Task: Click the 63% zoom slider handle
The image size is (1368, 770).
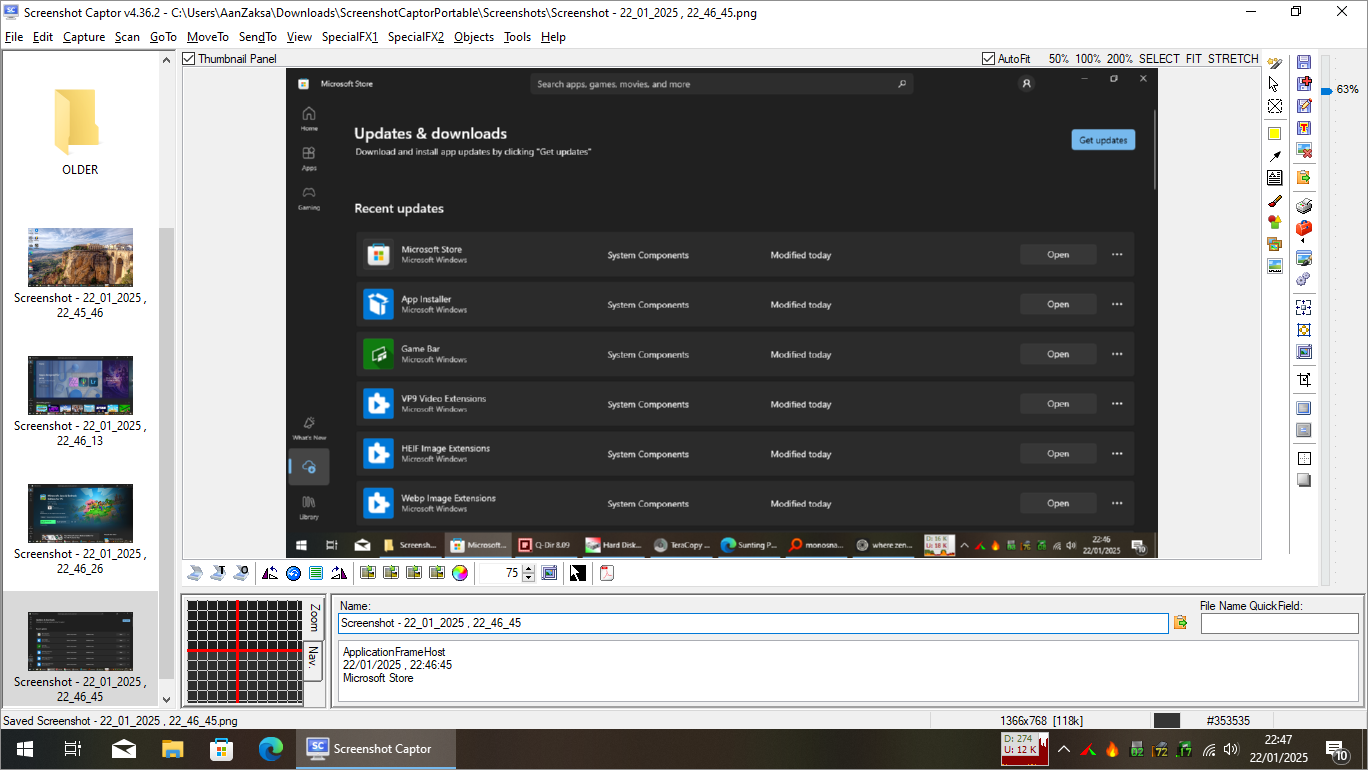Action: (x=1326, y=90)
